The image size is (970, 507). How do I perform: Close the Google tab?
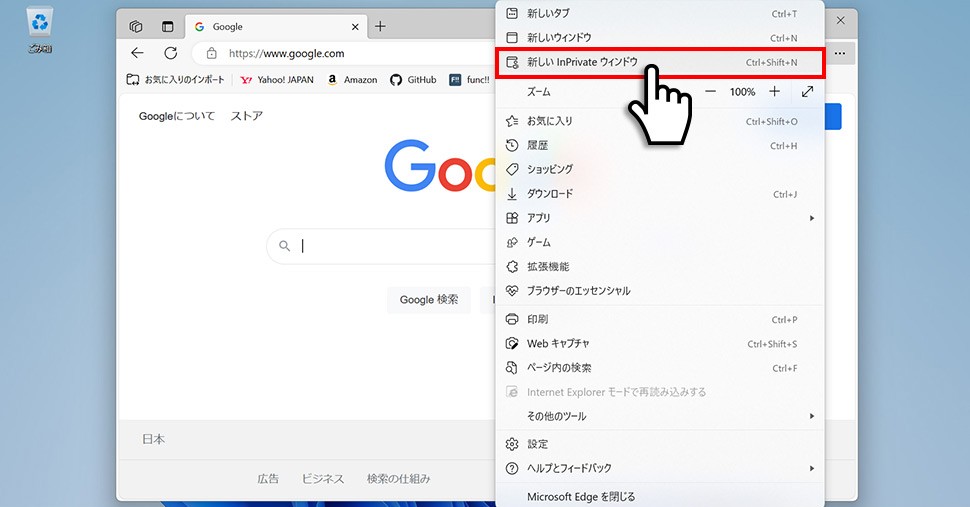(x=355, y=27)
